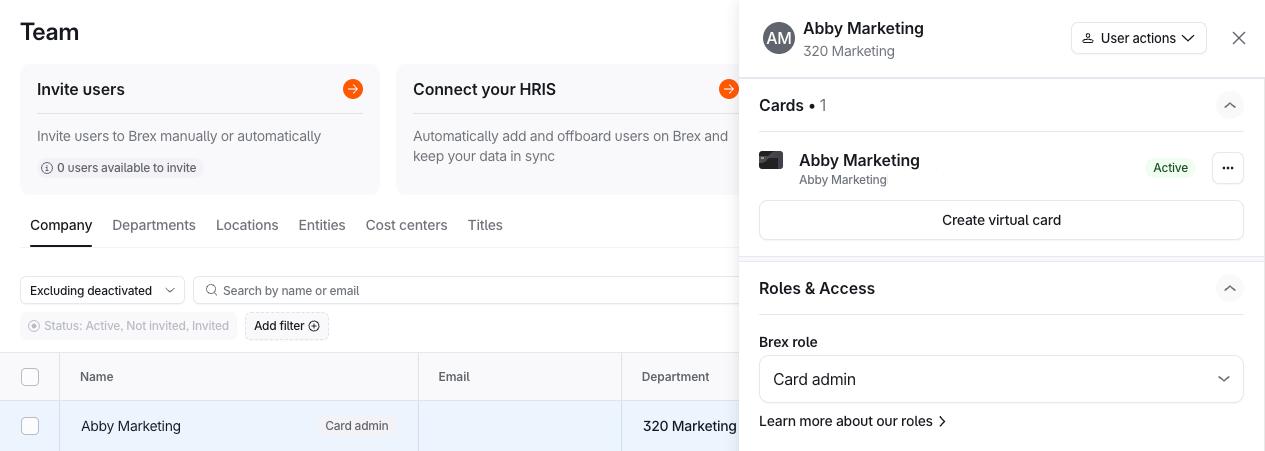This screenshot has height=451, width=1265.
Task: Open the User actions dropdown
Action: pyautogui.click(x=1138, y=38)
